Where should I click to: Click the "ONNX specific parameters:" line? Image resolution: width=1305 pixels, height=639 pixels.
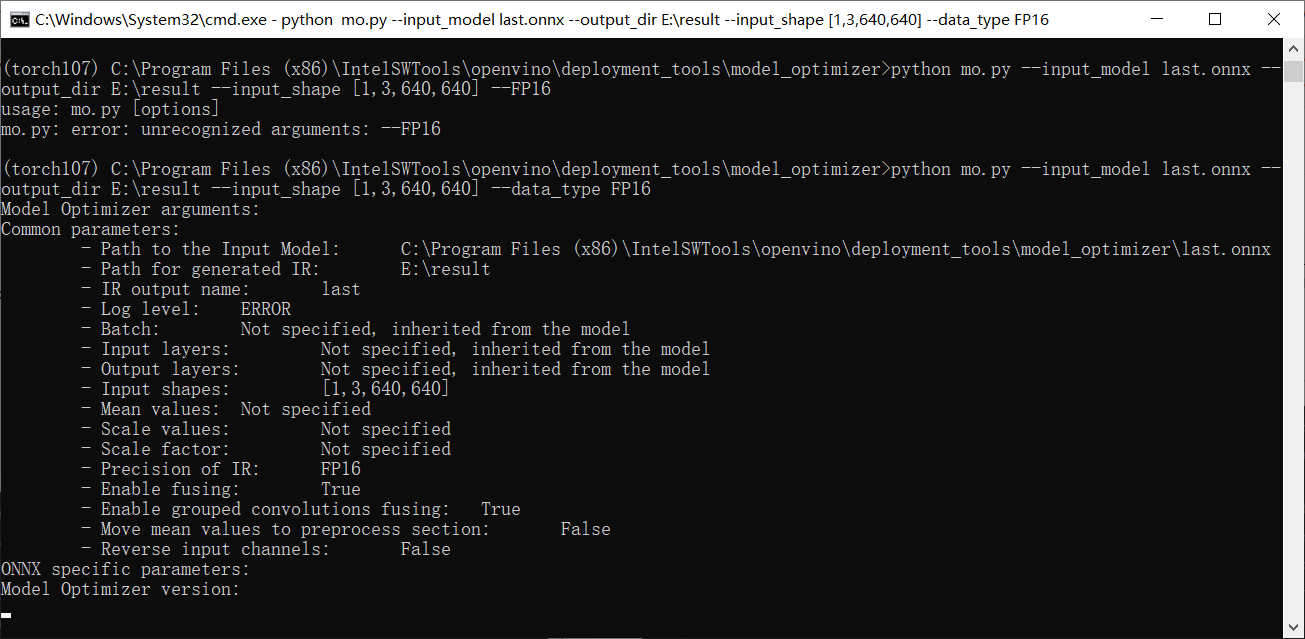[x=125, y=569]
